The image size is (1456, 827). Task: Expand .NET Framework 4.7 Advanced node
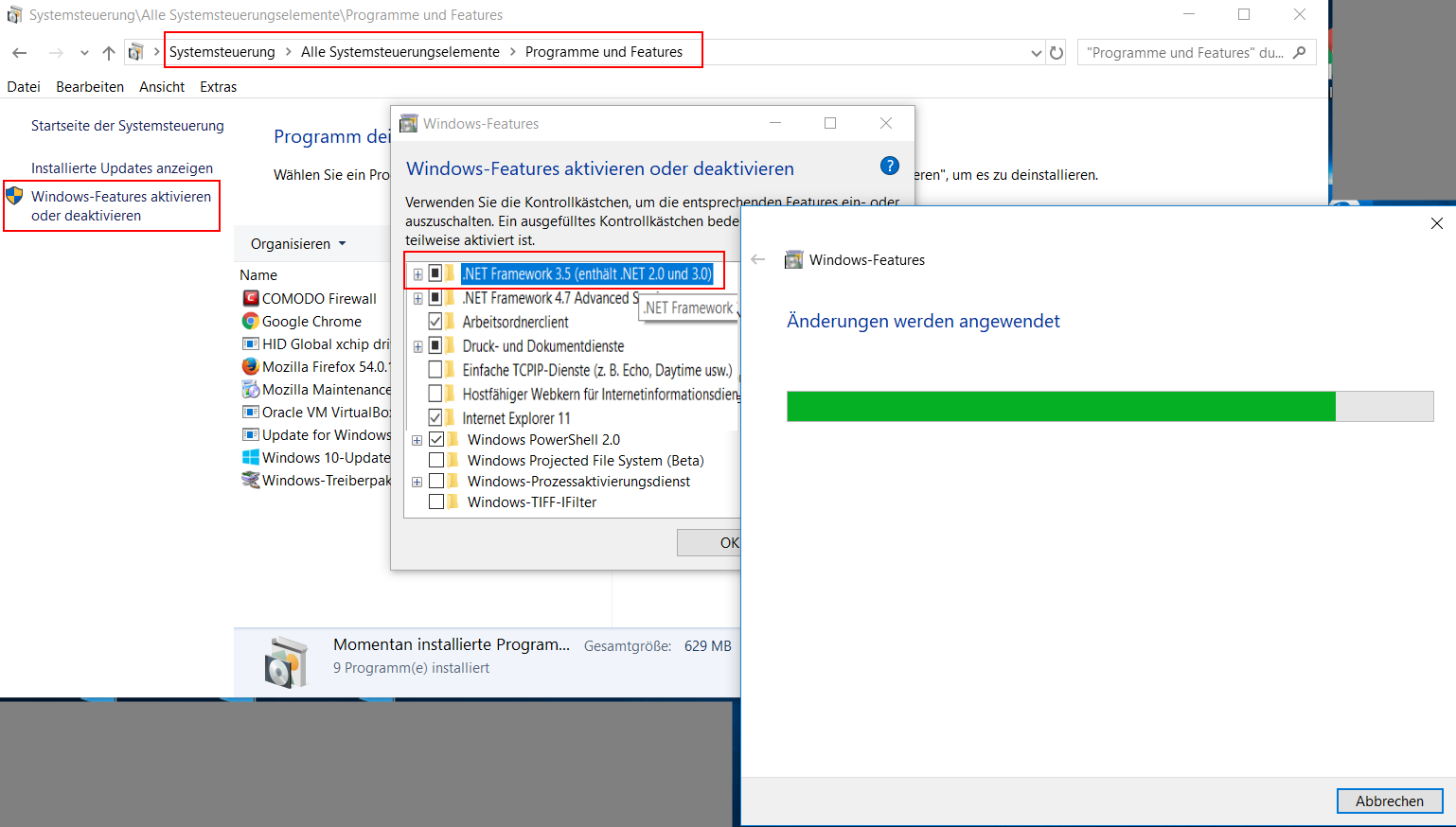[417, 298]
